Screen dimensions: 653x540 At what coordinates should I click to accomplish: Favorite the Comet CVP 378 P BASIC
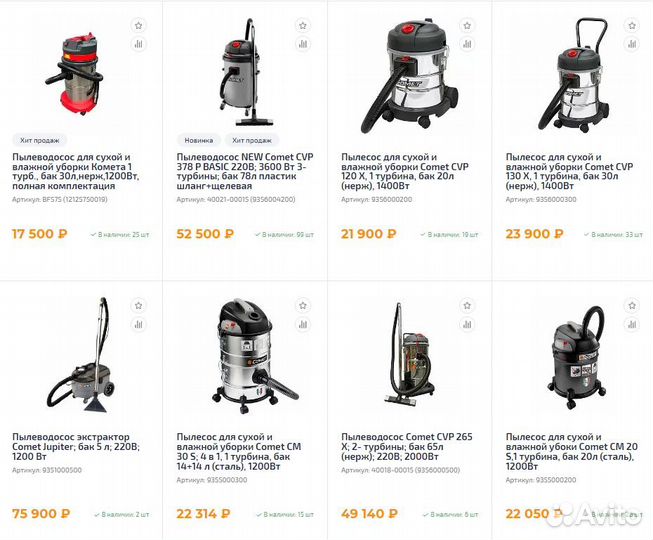click(x=303, y=25)
